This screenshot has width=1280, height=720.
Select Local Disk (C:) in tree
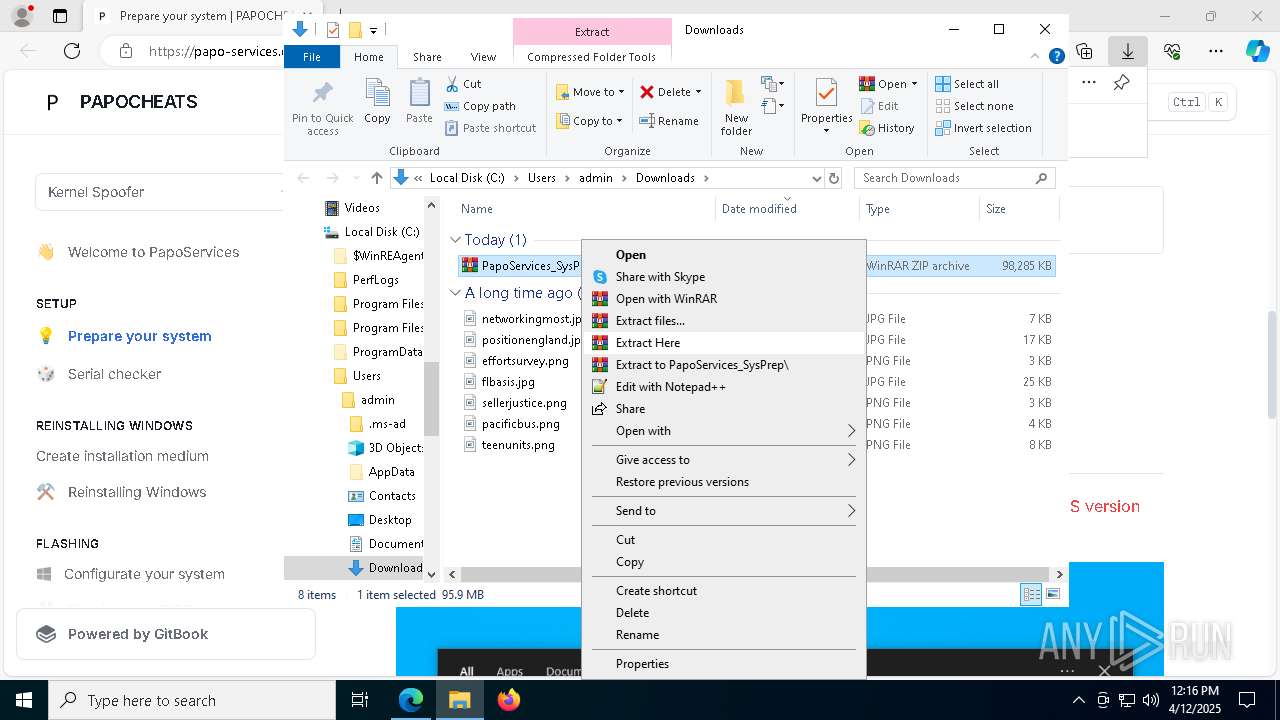(382, 232)
